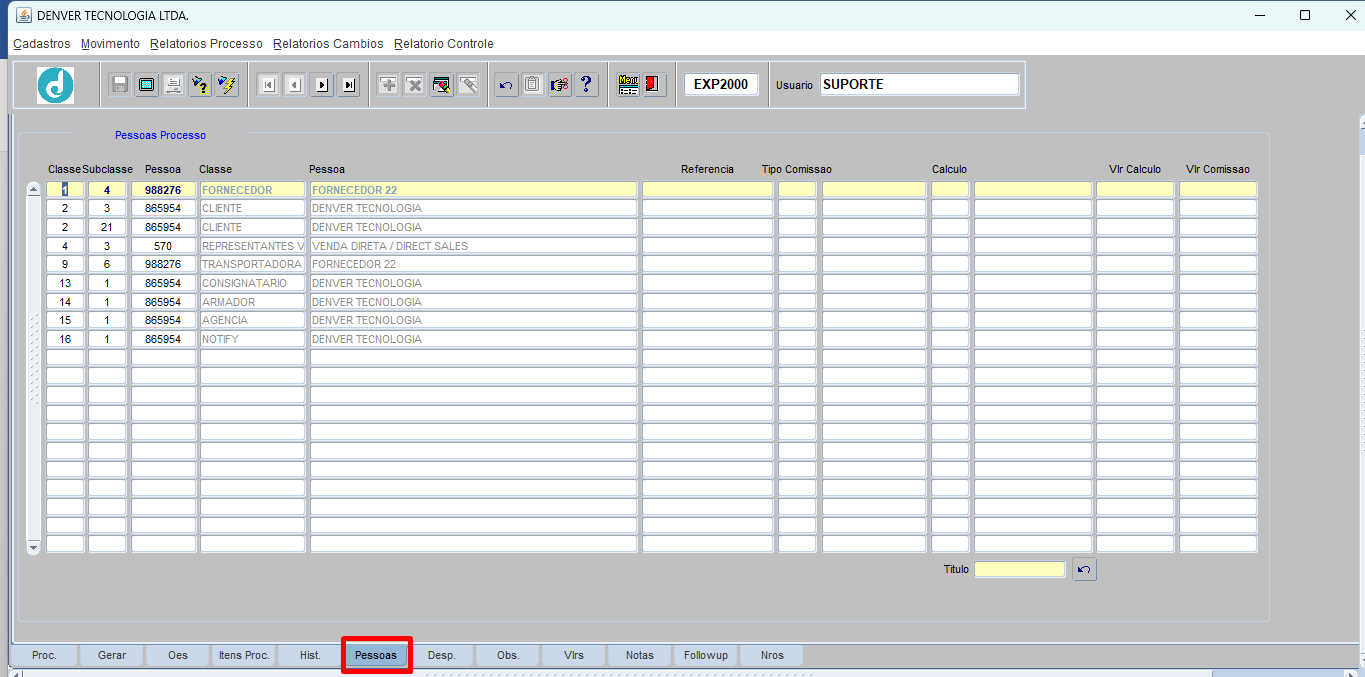The width and height of the screenshot is (1365, 677).
Task: Go to the previous record
Action: [294, 85]
